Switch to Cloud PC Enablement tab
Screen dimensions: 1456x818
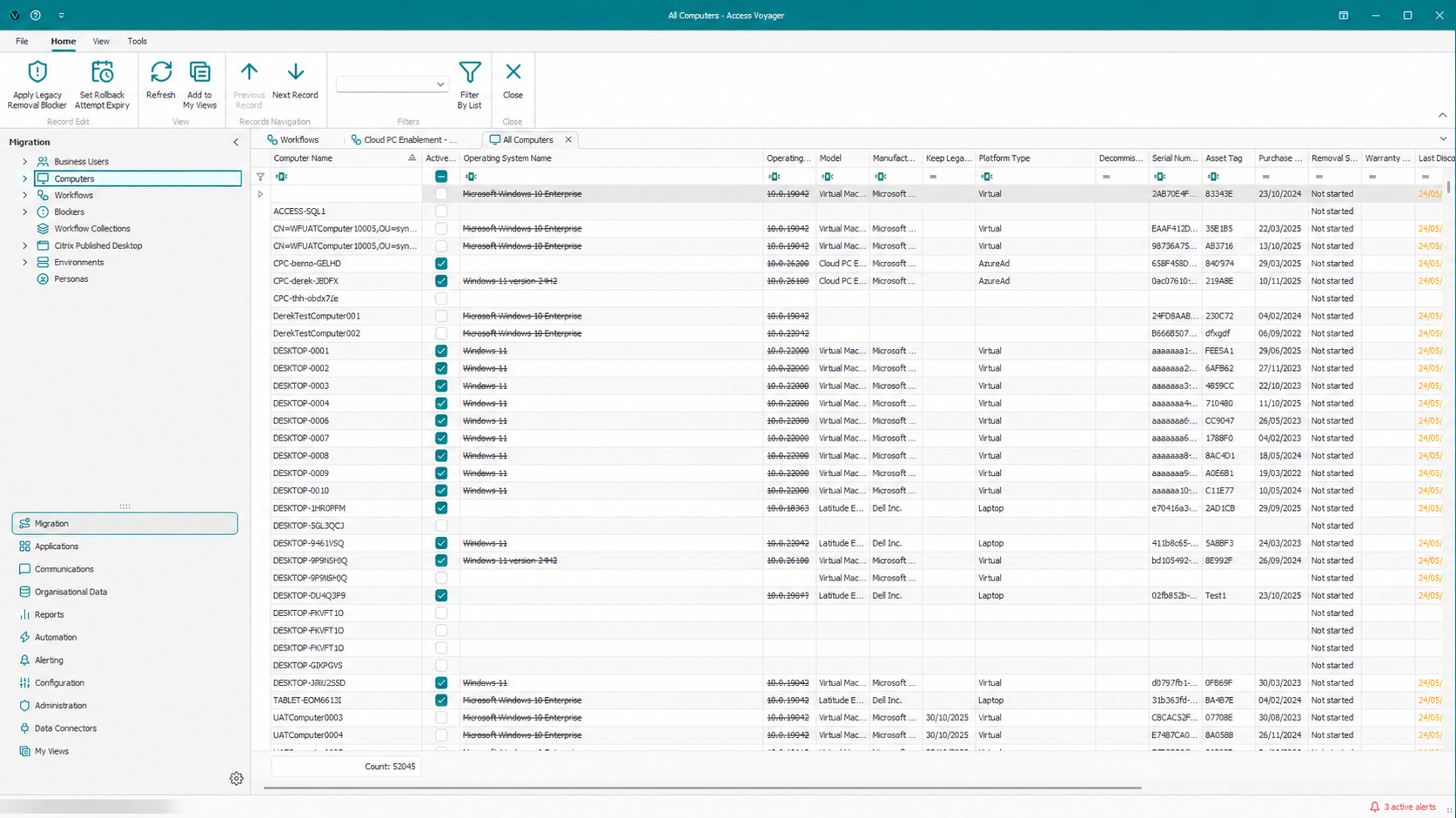click(x=404, y=139)
